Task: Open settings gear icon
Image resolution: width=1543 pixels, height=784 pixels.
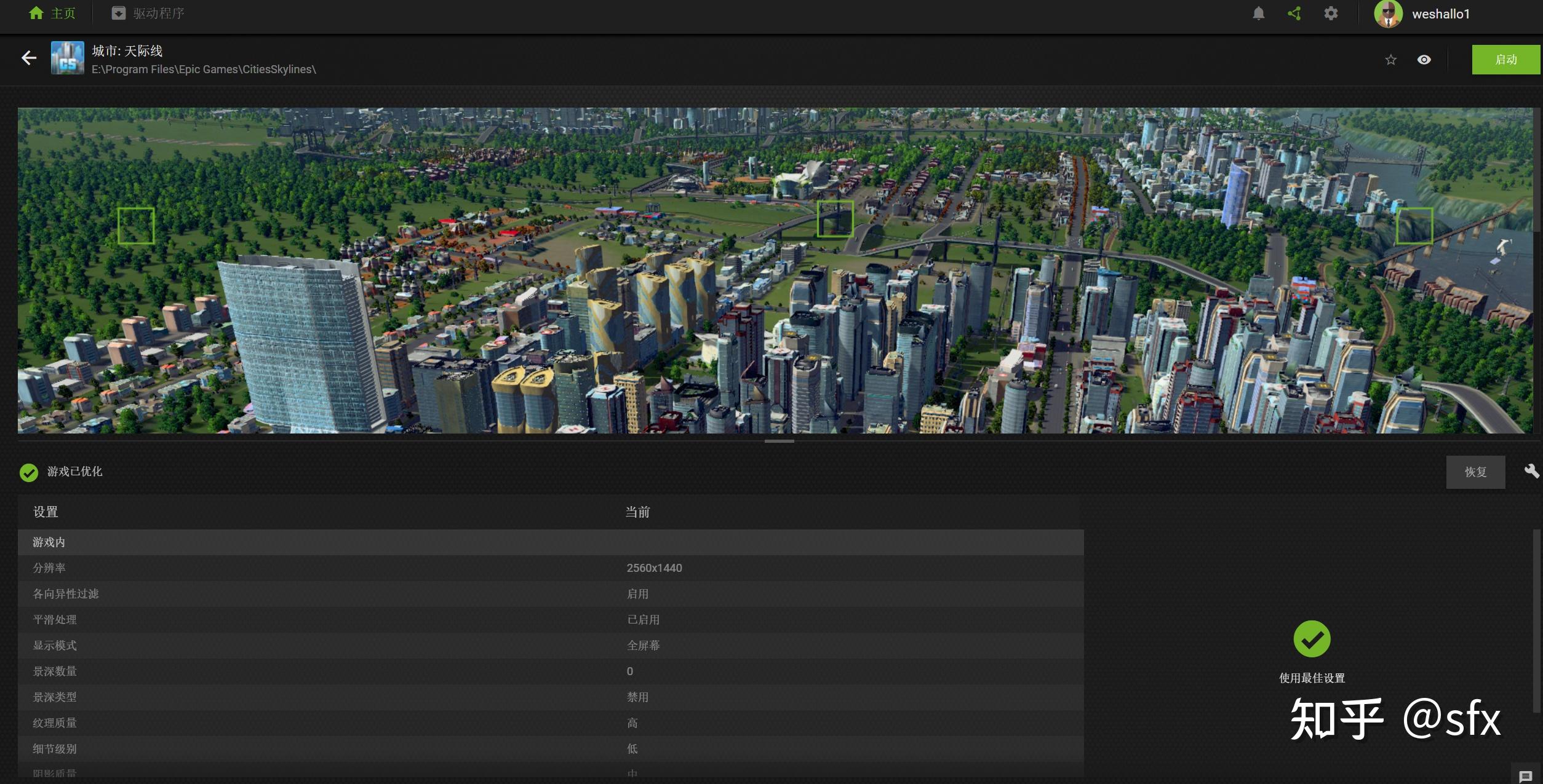Action: coord(1331,14)
